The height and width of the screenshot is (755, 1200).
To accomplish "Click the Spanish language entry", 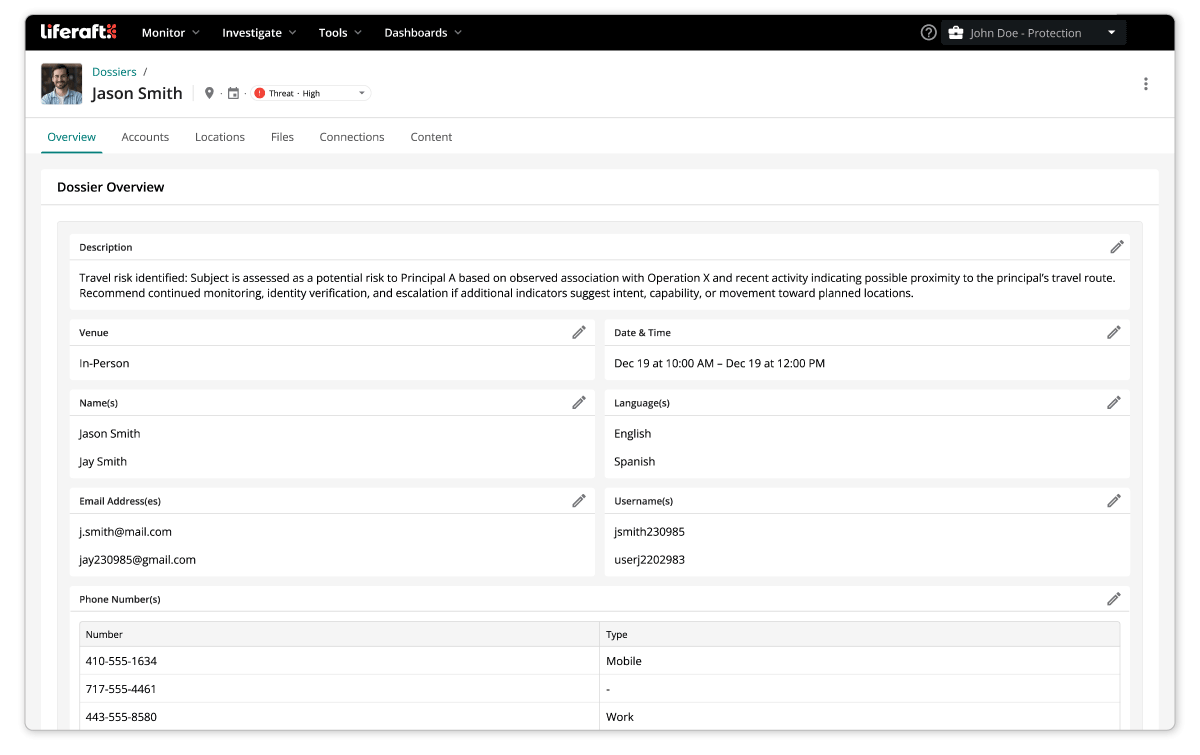I will [634, 461].
